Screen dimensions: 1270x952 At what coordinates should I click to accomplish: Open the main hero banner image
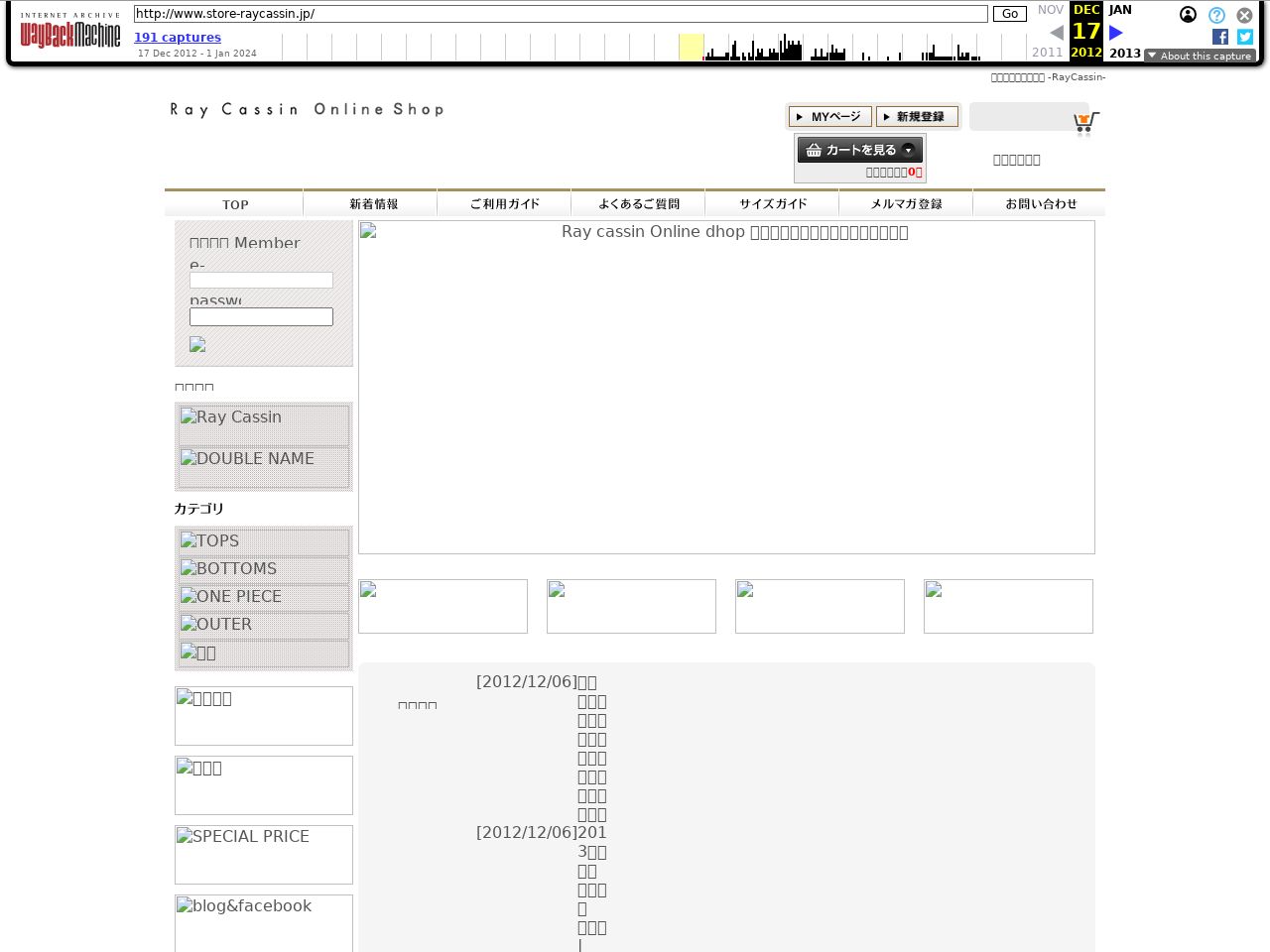pyautogui.click(x=726, y=387)
